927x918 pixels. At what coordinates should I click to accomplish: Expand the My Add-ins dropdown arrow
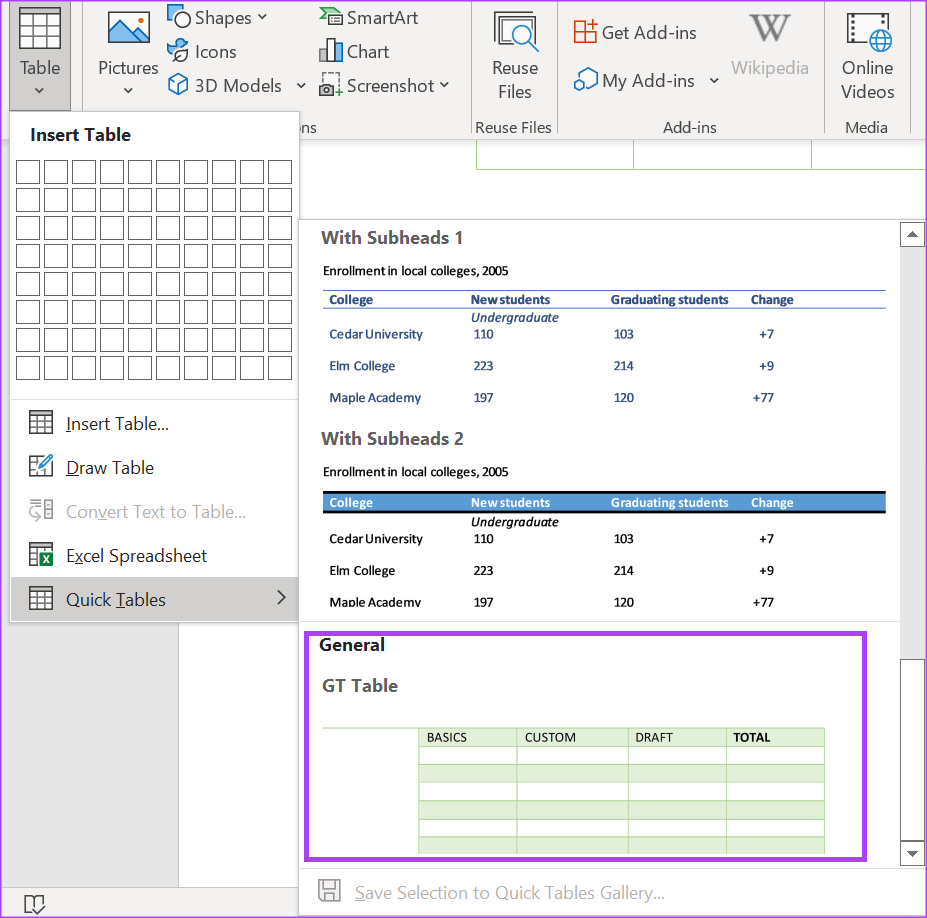tap(714, 81)
